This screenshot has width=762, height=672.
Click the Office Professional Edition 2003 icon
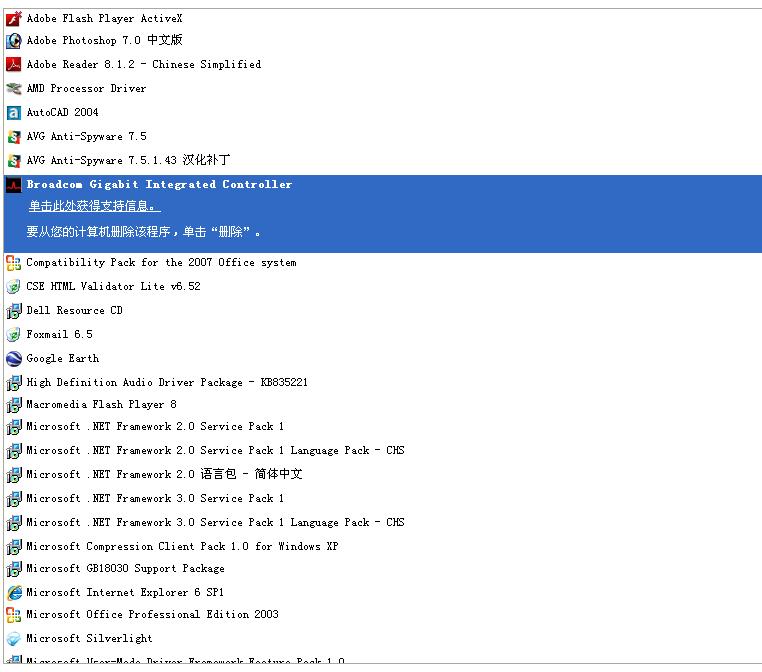(14, 615)
